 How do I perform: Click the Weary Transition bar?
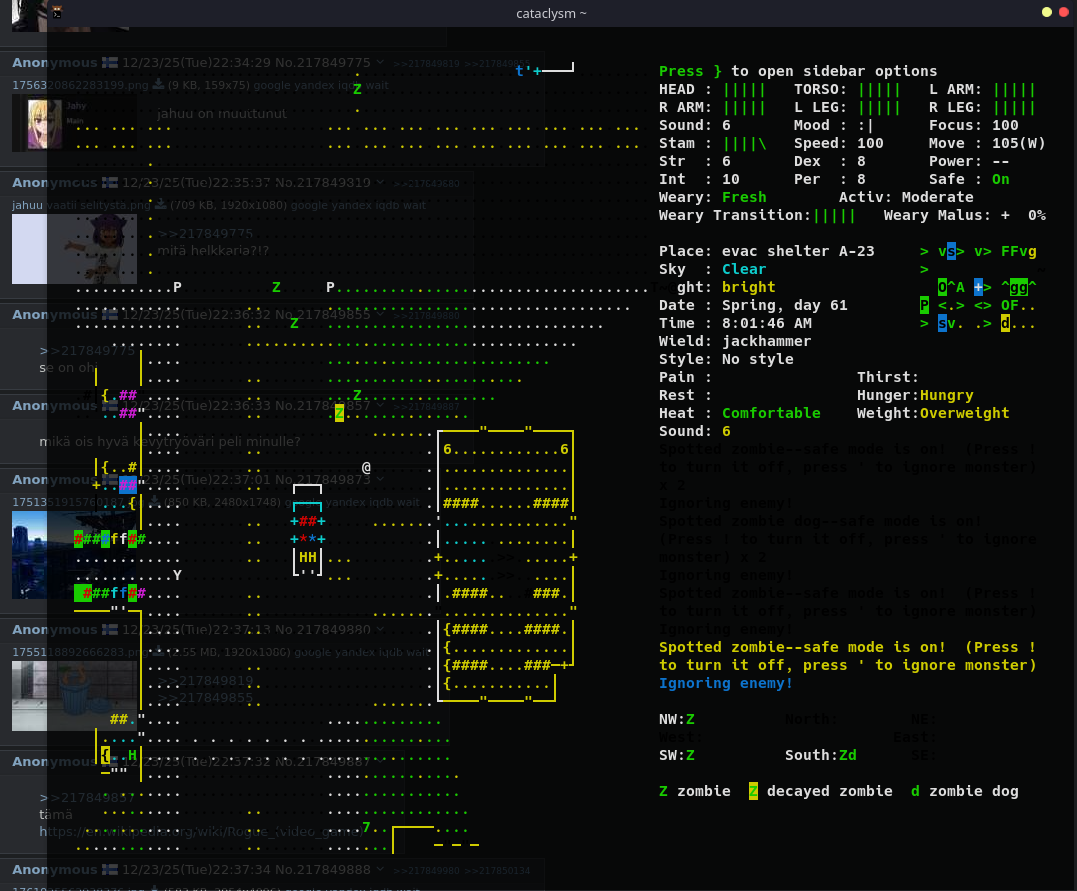pyautogui.click(x=834, y=215)
